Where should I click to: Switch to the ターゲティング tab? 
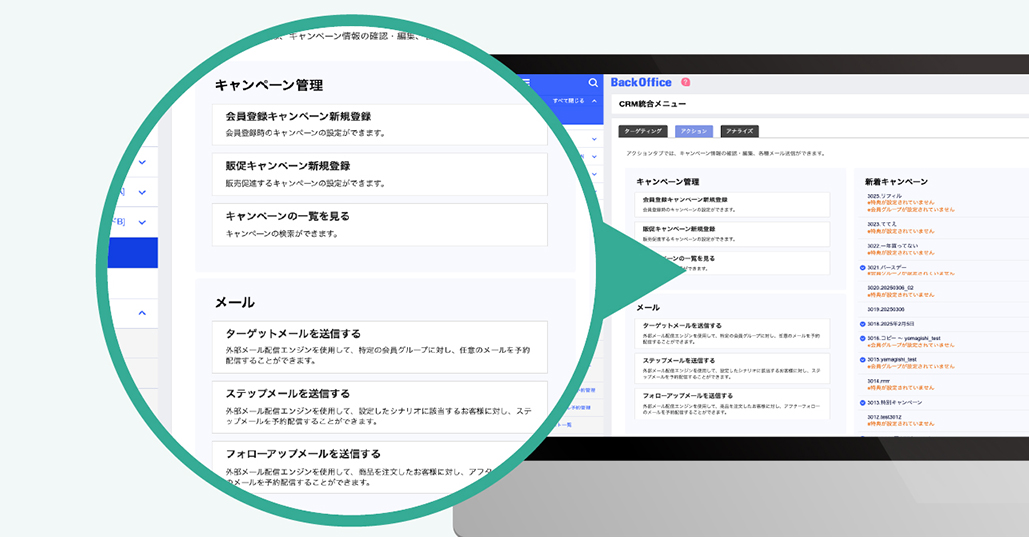(x=642, y=131)
